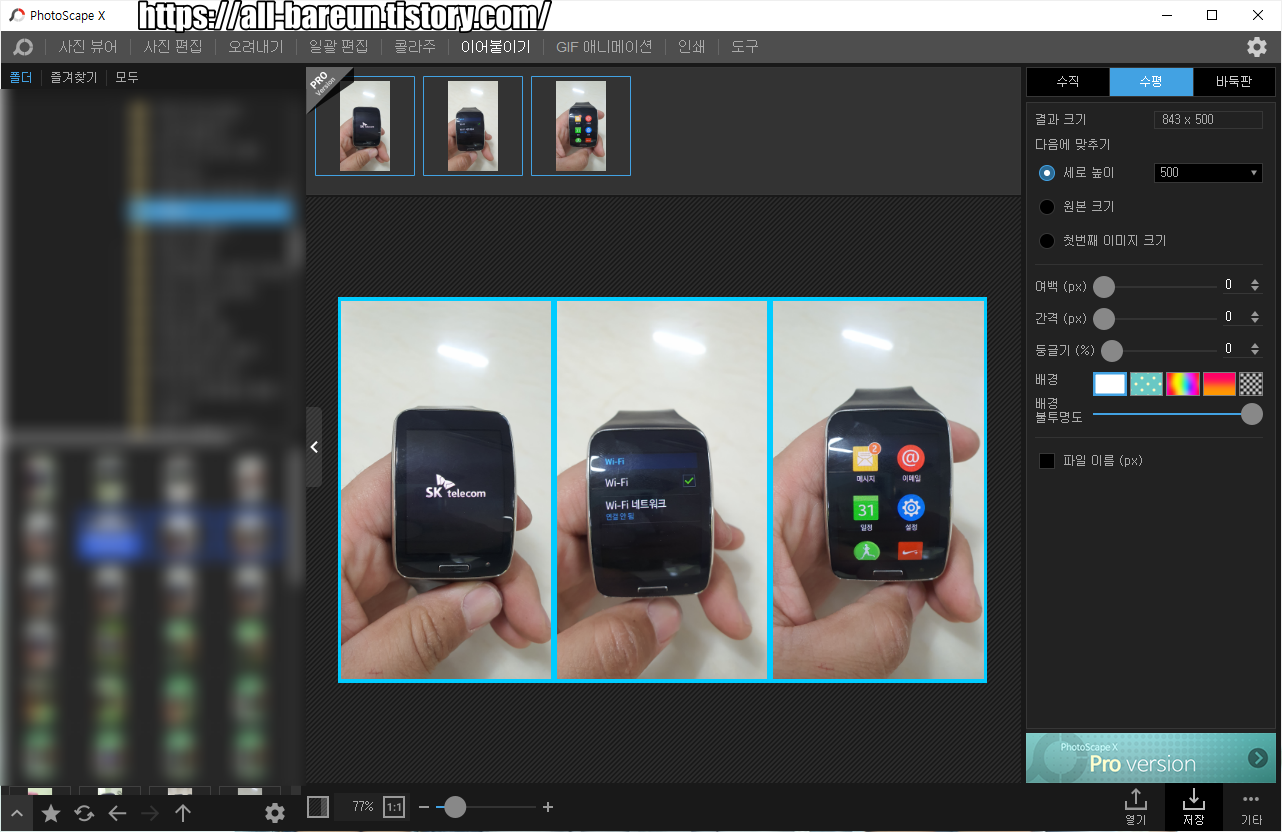Click the Wi-Fi watch photo in canvas
The image size is (1282, 832).
tap(662, 490)
